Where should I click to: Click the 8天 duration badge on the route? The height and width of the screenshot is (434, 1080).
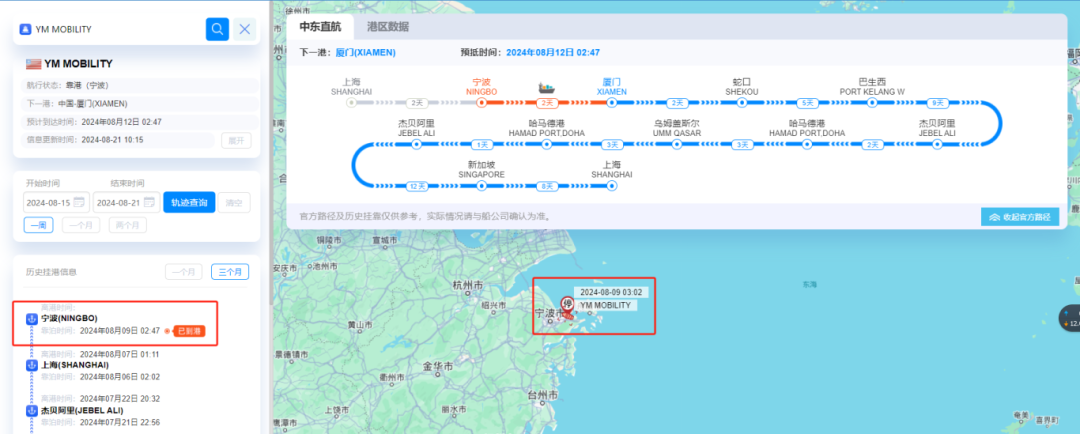coord(547,186)
